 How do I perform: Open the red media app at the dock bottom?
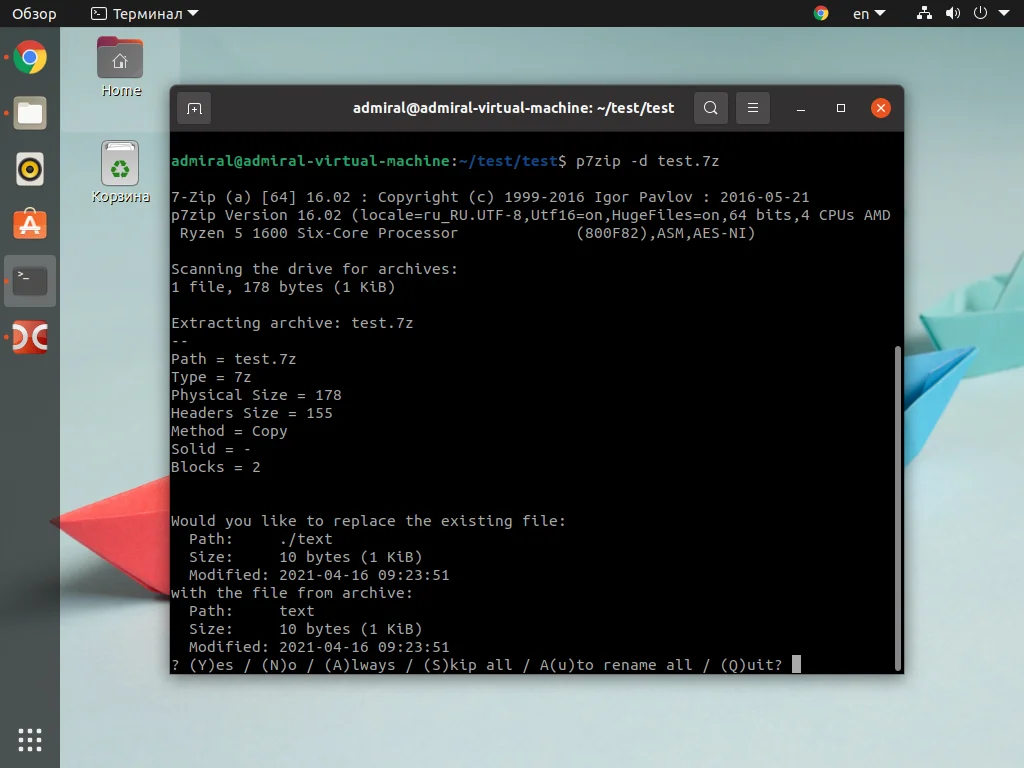(x=29, y=337)
